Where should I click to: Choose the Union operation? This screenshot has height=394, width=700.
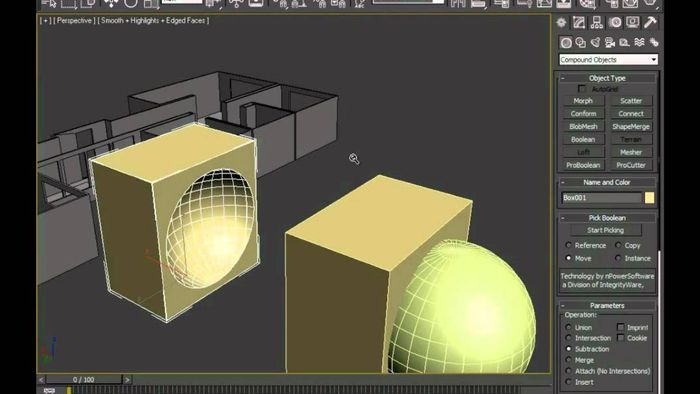click(568, 327)
